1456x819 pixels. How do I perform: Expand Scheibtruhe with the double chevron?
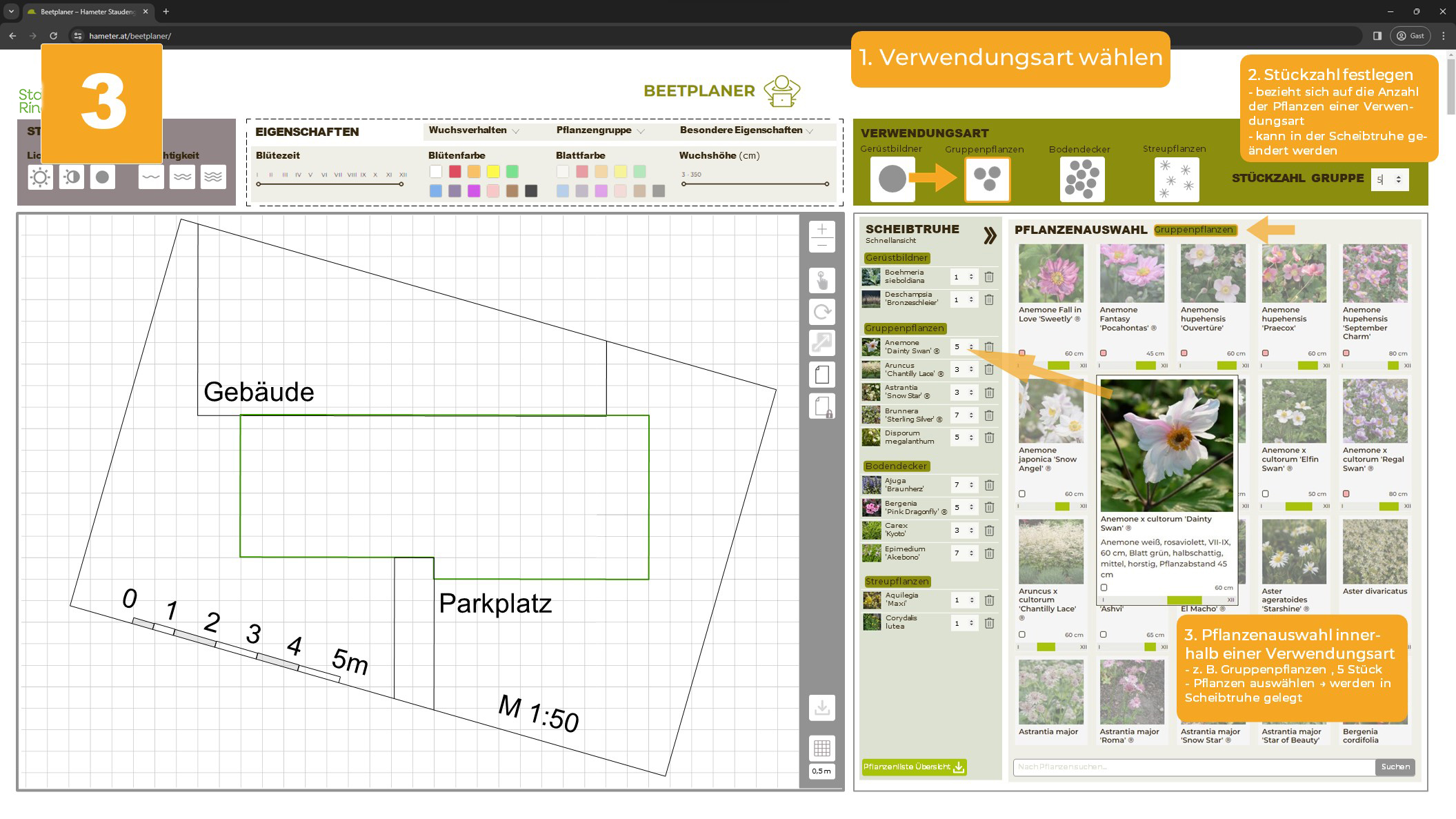990,235
